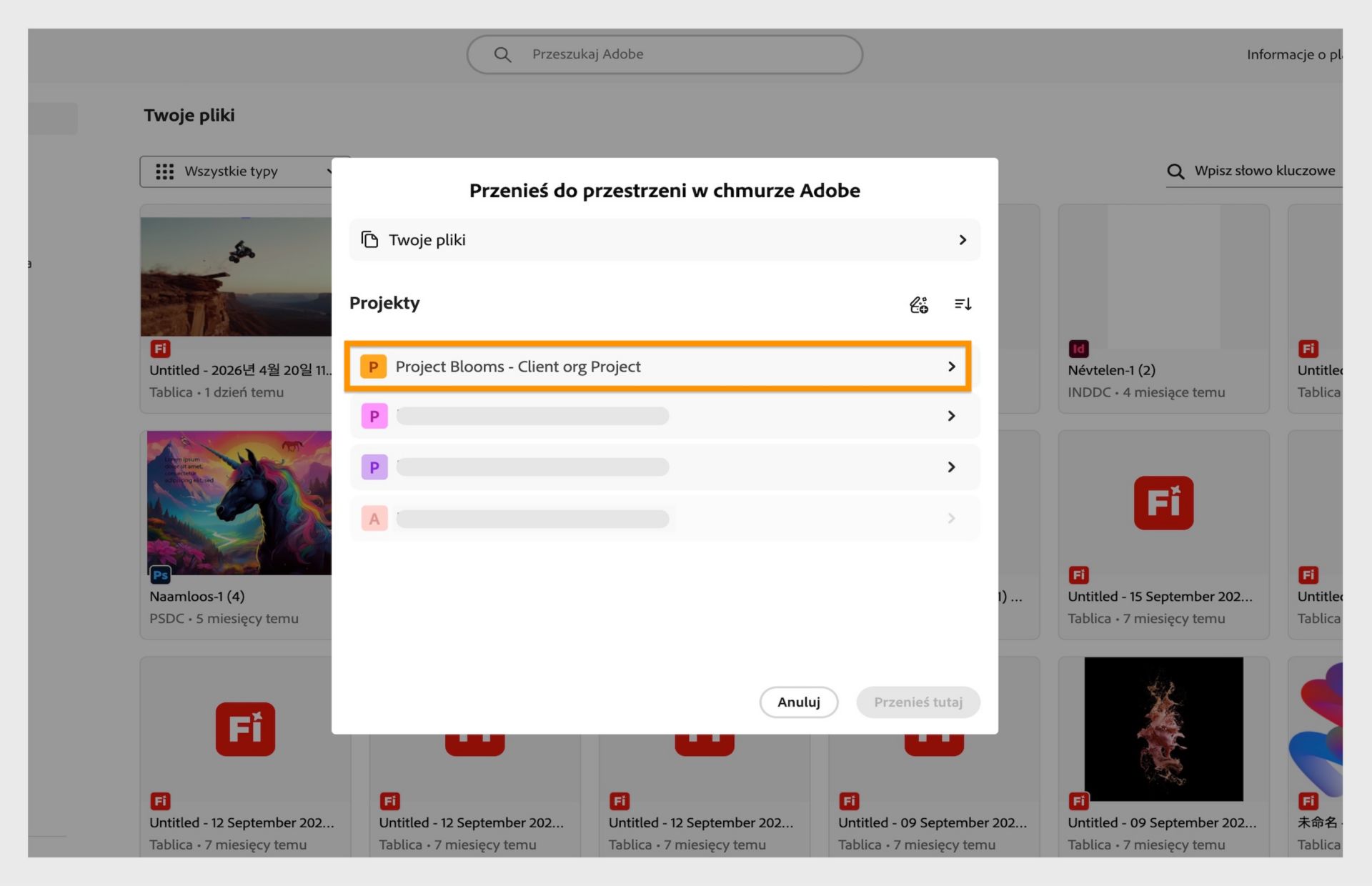The height and width of the screenshot is (886, 1372).
Task: Click the Anuluj button
Action: coord(799,702)
